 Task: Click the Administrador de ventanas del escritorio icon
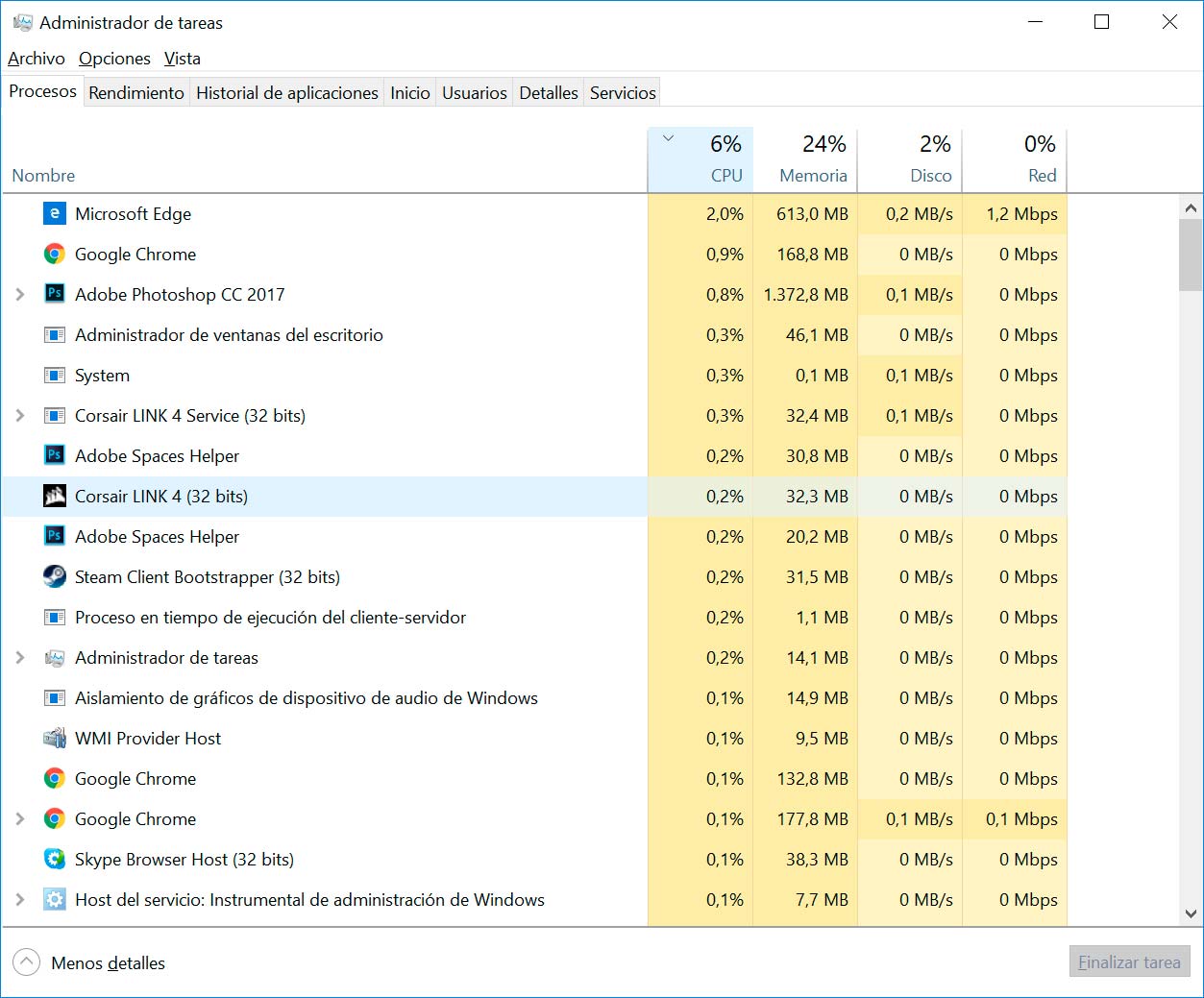tap(55, 334)
